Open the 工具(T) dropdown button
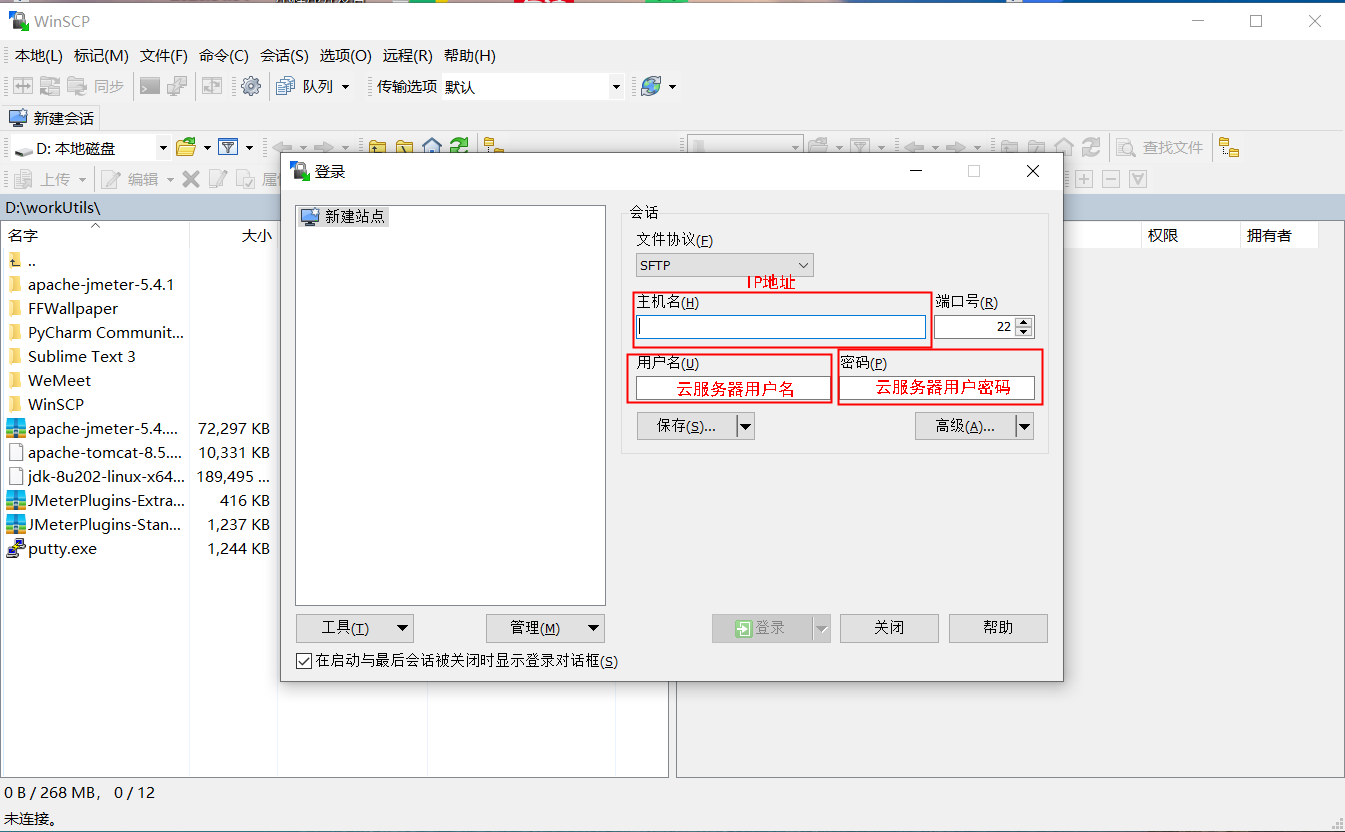Image resolution: width=1345 pixels, height=832 pixels. click(x=355, y=628)
